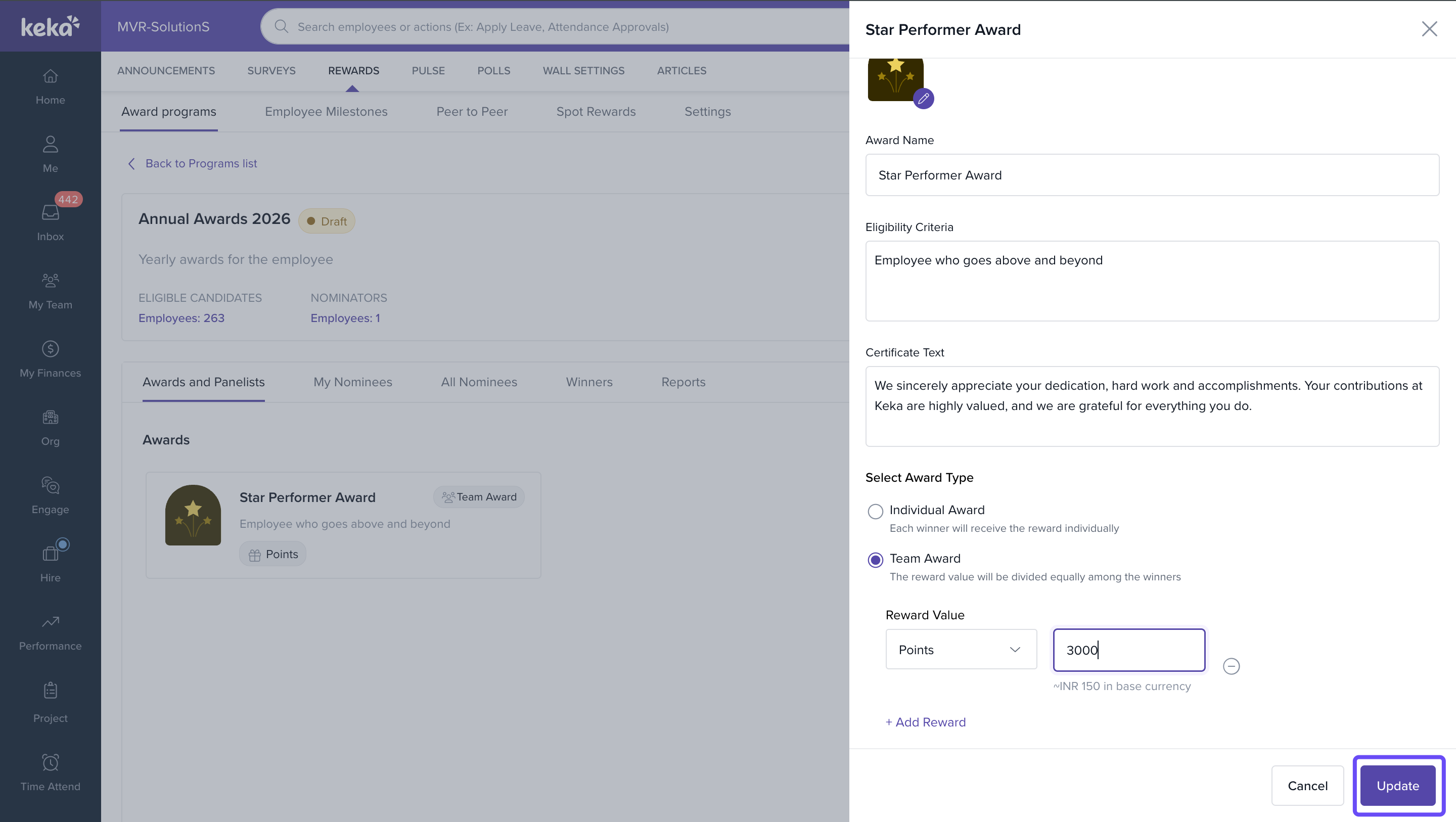
Task: Open the Winners tab
Action: (589, 382)
